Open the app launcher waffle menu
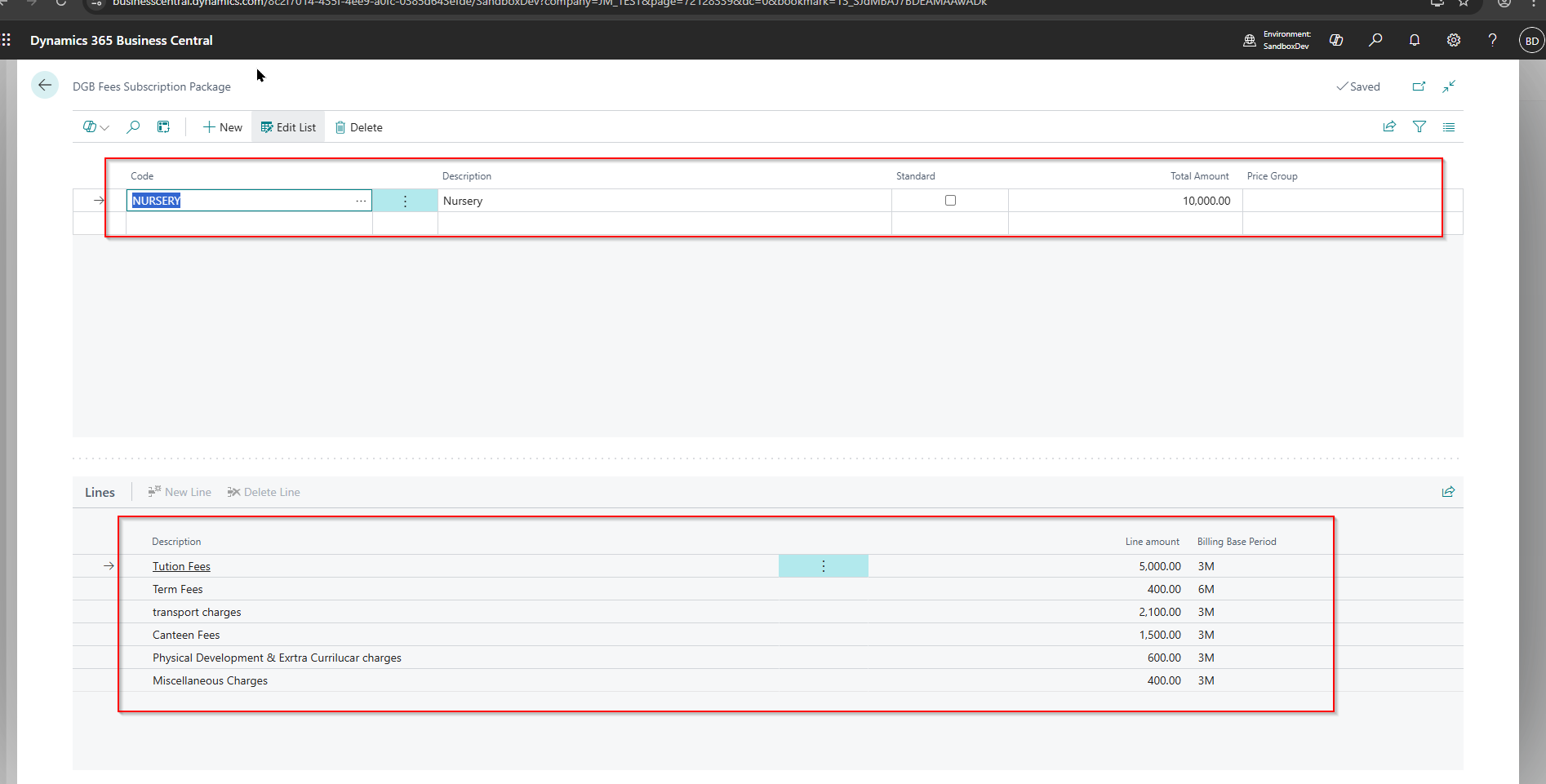This screenshot has width=1546, height=784. pyautogui.click(x=7, y=40)
